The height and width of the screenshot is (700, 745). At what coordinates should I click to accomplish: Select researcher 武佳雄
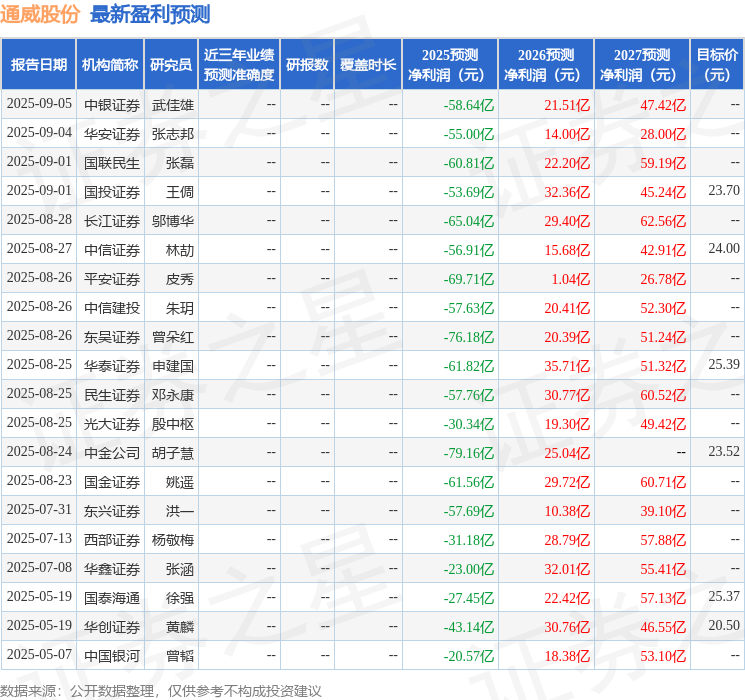tap(172, 105)
